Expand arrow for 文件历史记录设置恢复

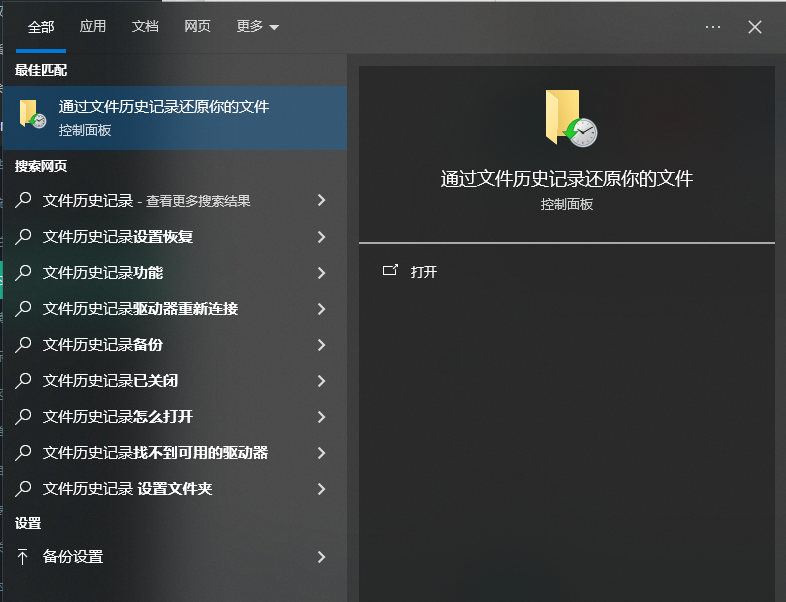(x=321, y=237)
